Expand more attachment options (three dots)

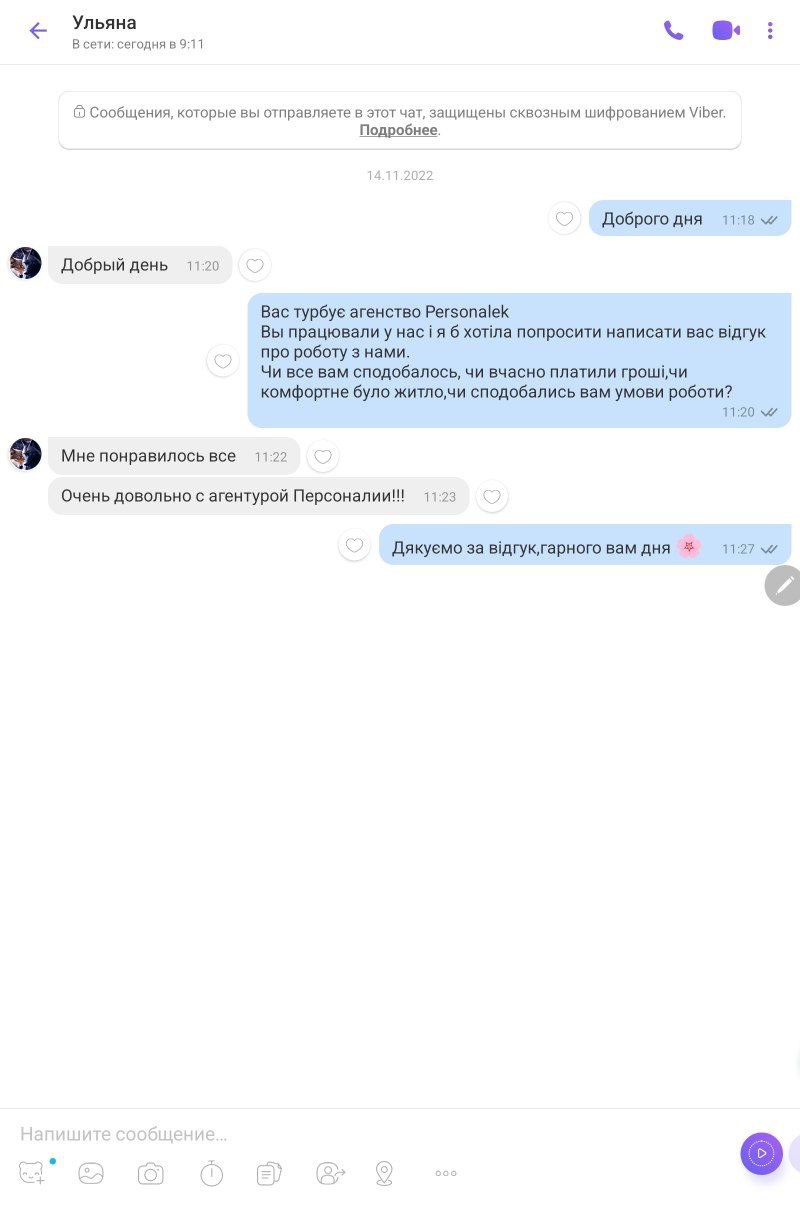point(446,1173)
